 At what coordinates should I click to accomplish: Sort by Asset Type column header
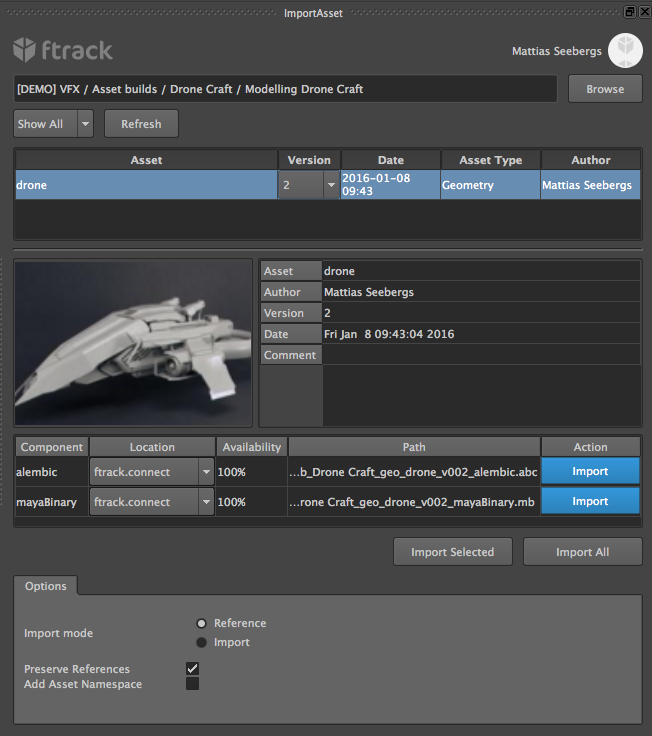point(491,160)
